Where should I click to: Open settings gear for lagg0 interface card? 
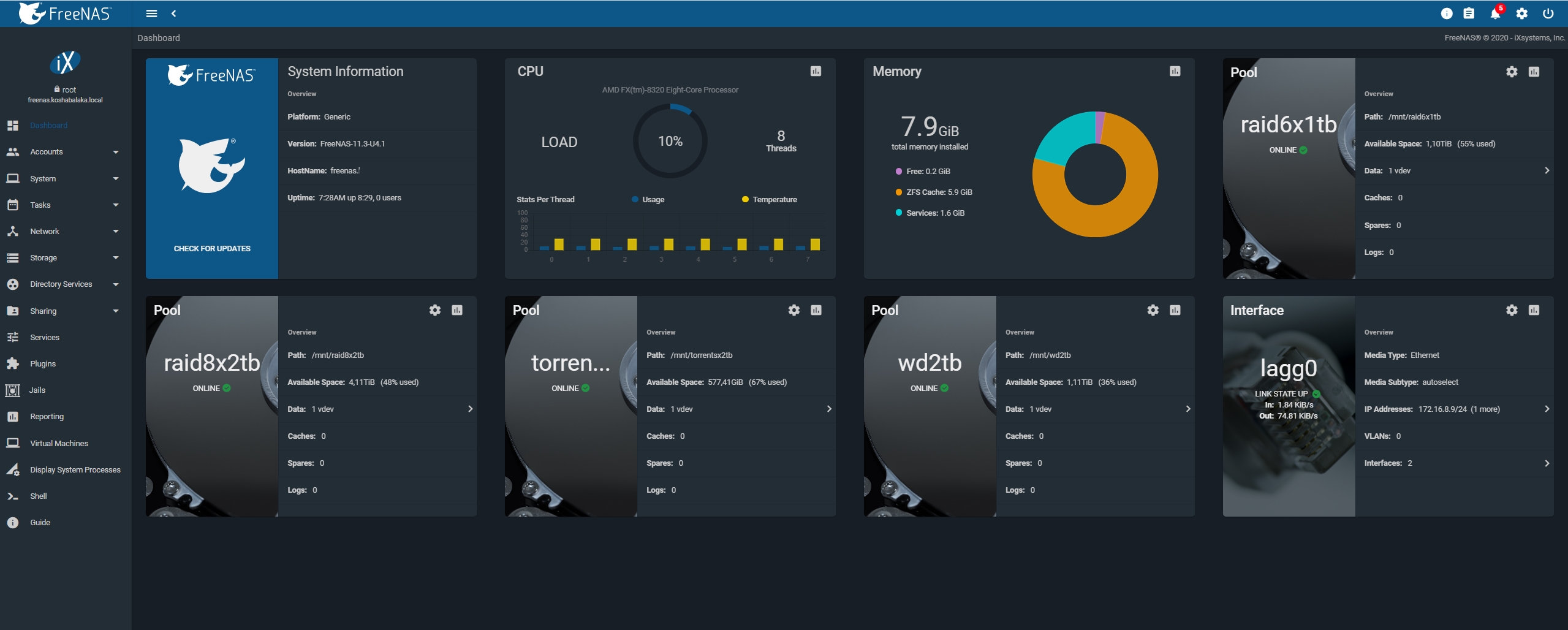1512,310
